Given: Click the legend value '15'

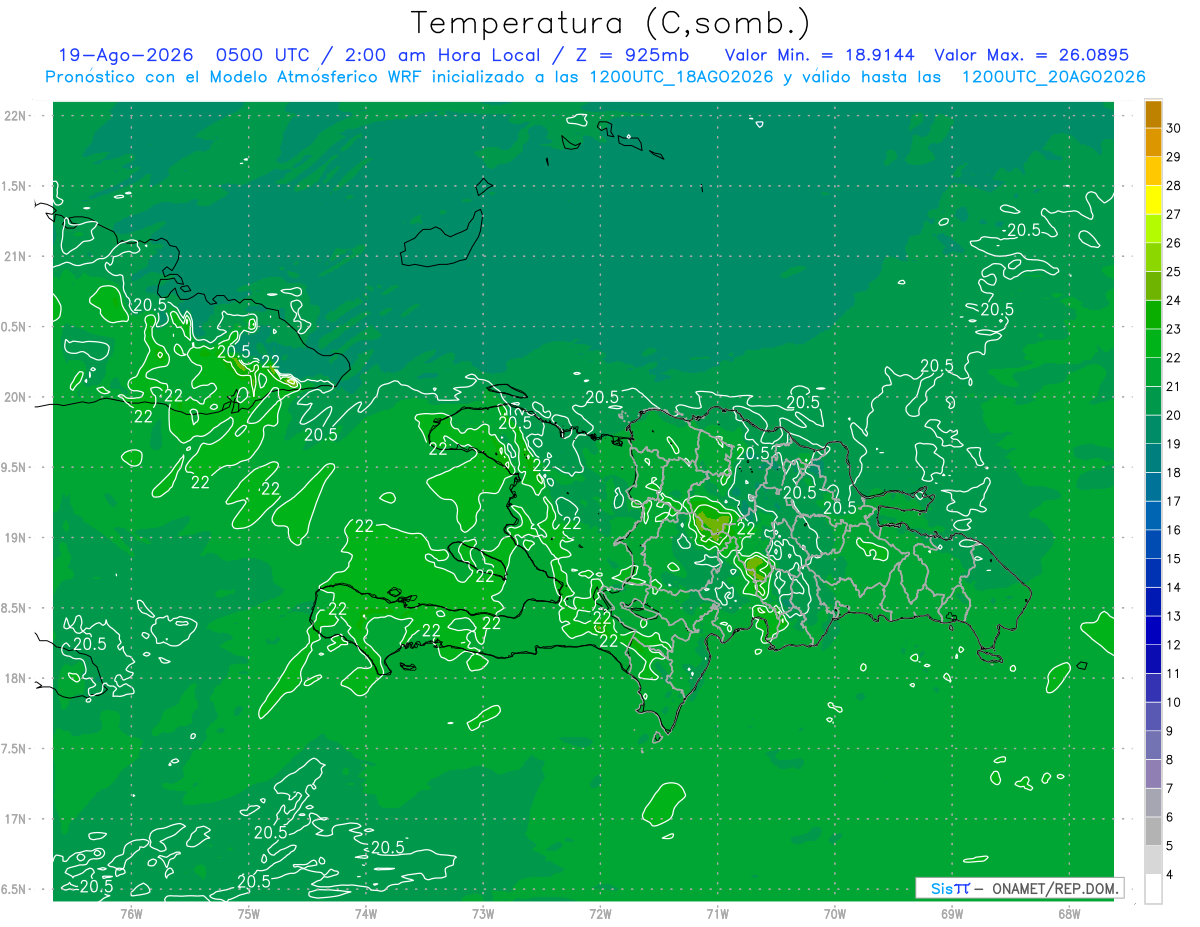Looking at the screenshot, I should (1174, 559).
